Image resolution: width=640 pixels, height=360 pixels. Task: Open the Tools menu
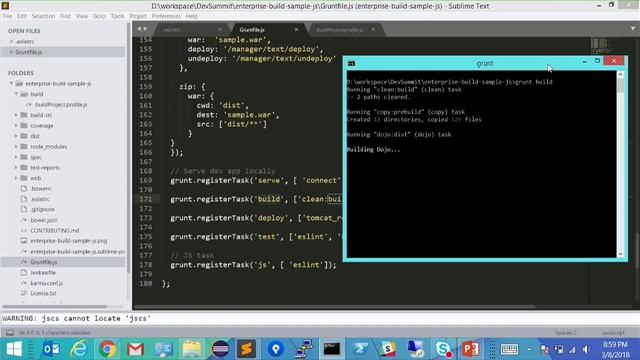117,16
